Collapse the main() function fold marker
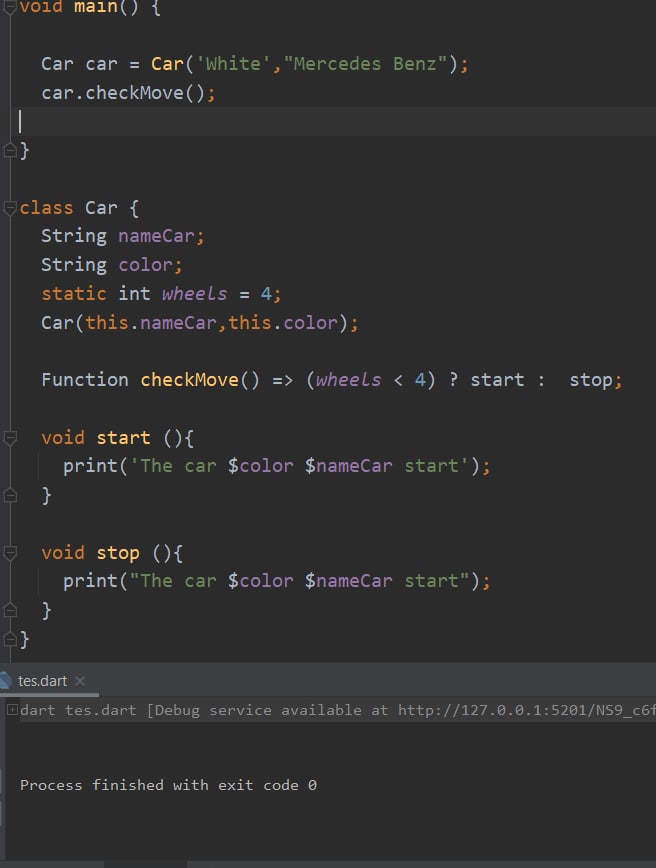The width and height of the screenshot is (656, 868). [9, 7]
